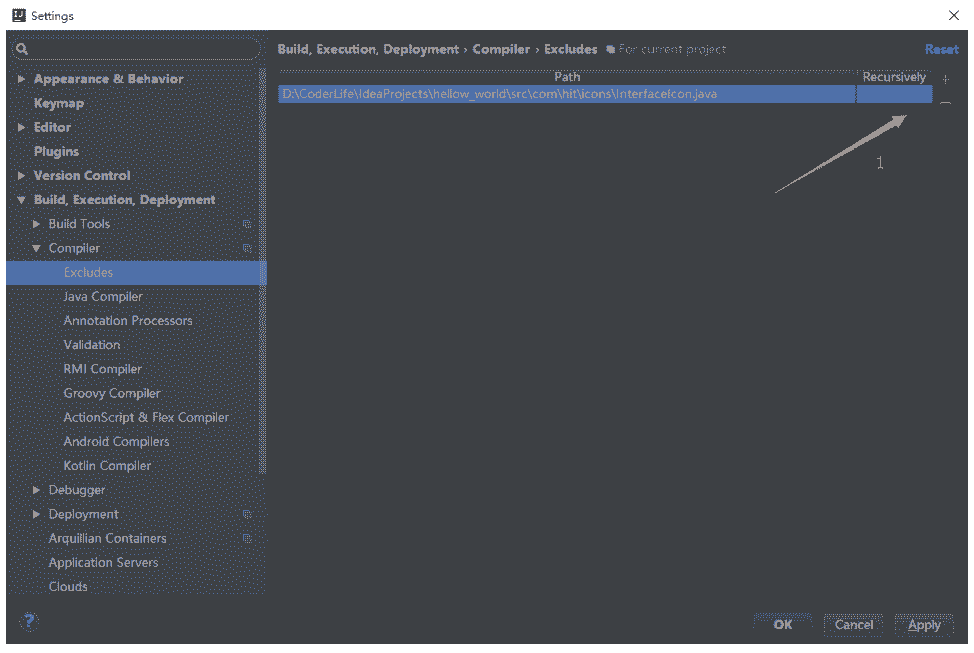Open help with the question mark icon

(29, 620)
